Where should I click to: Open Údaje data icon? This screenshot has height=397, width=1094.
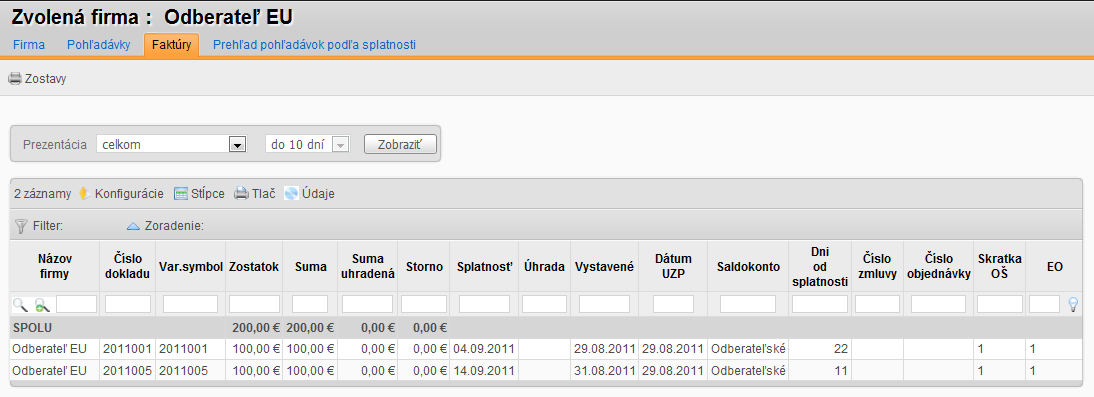click(x=291, y=193)
